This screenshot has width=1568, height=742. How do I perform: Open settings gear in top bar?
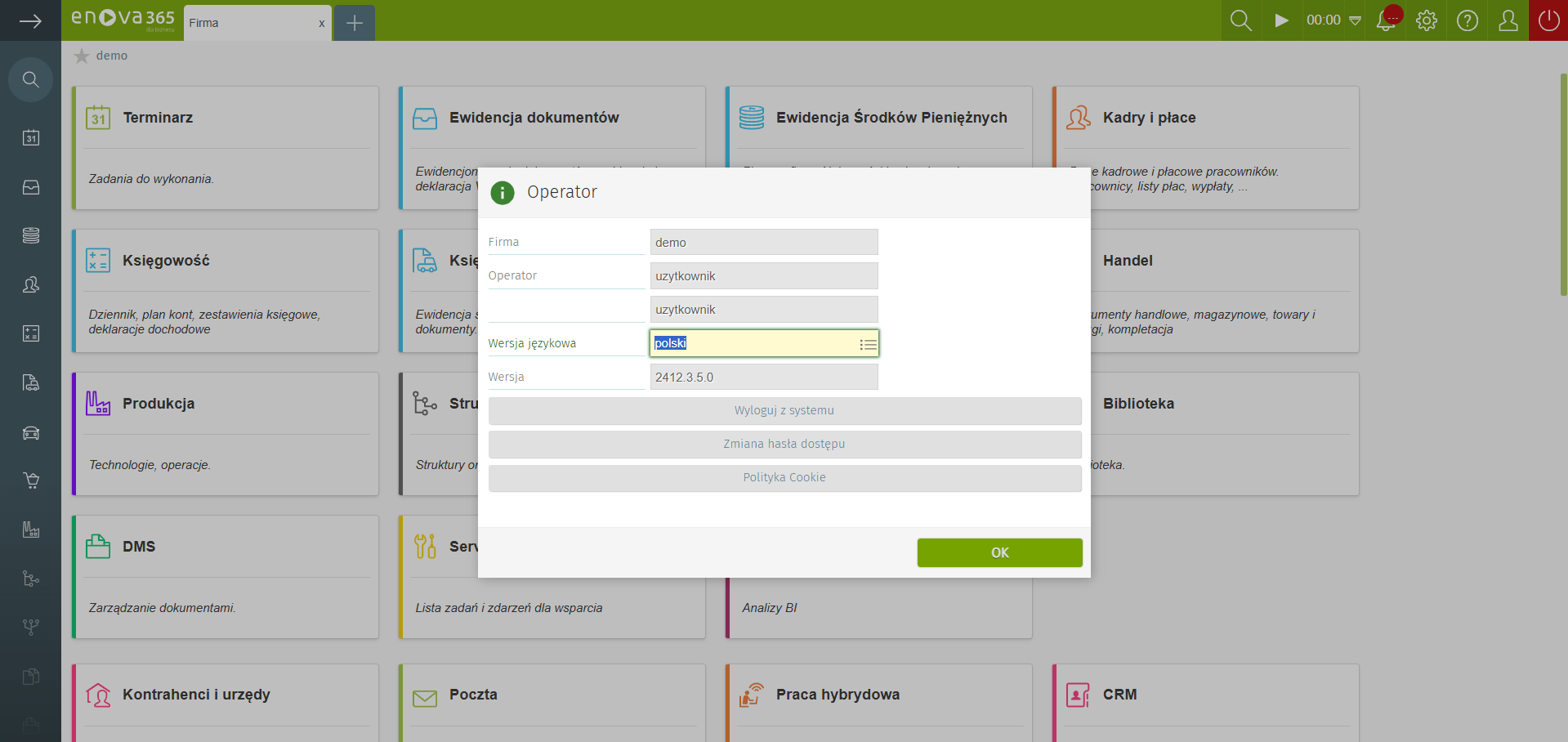pos(1427,20)
